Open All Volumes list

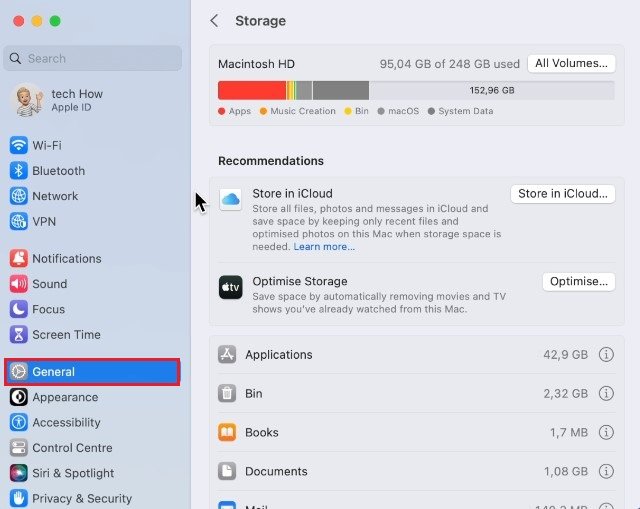coord(570,63)
